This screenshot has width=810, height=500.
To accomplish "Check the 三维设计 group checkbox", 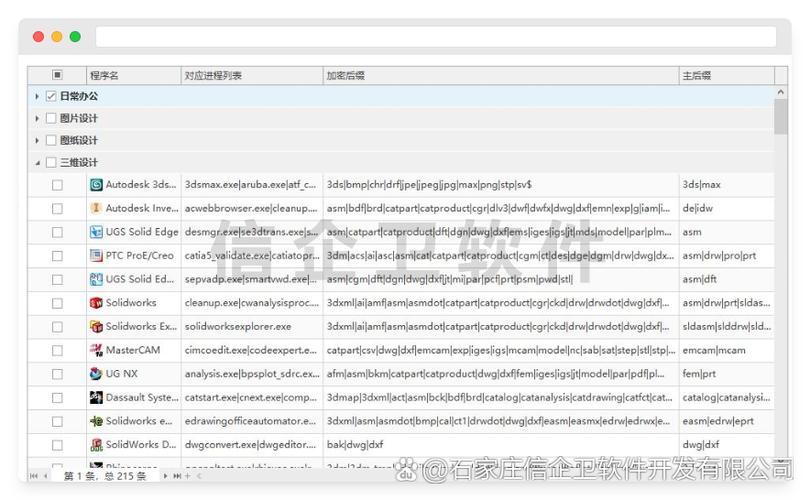I will tap(51, 163).
